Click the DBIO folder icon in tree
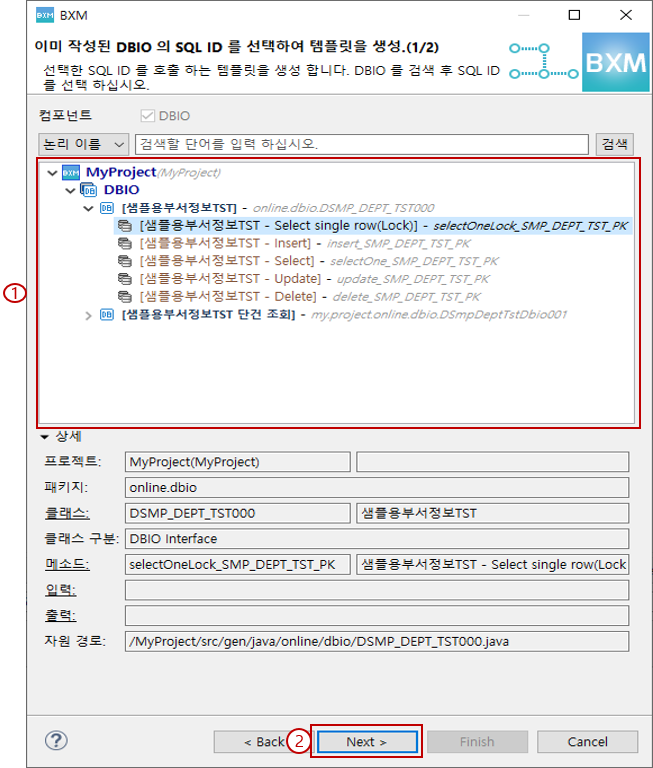Viewport: 653px width, 768px height. (89, 190)
